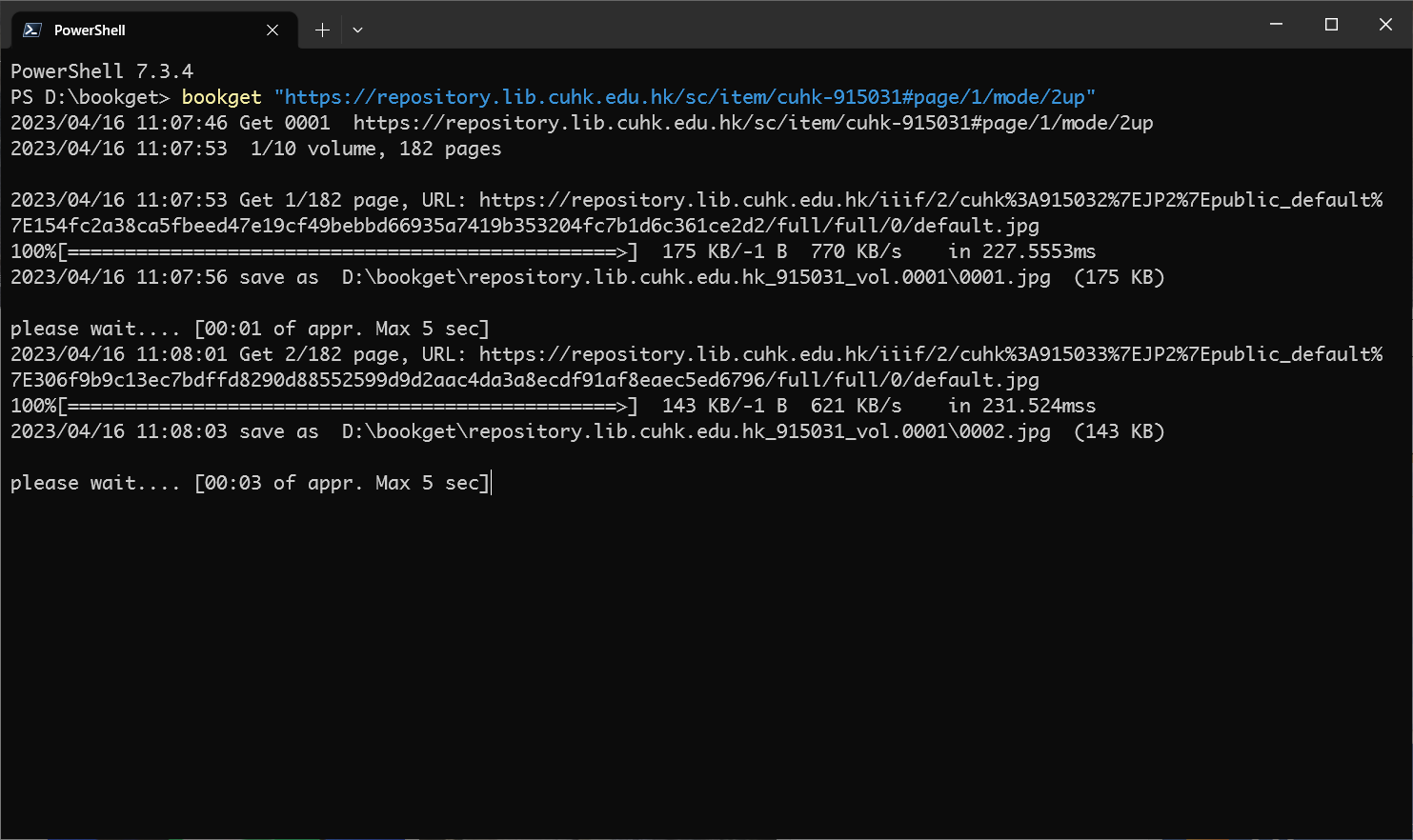Click the quoted repository URL in the bookget command
This screenshot has height=840, width=1413.
[x=685, y=97]
